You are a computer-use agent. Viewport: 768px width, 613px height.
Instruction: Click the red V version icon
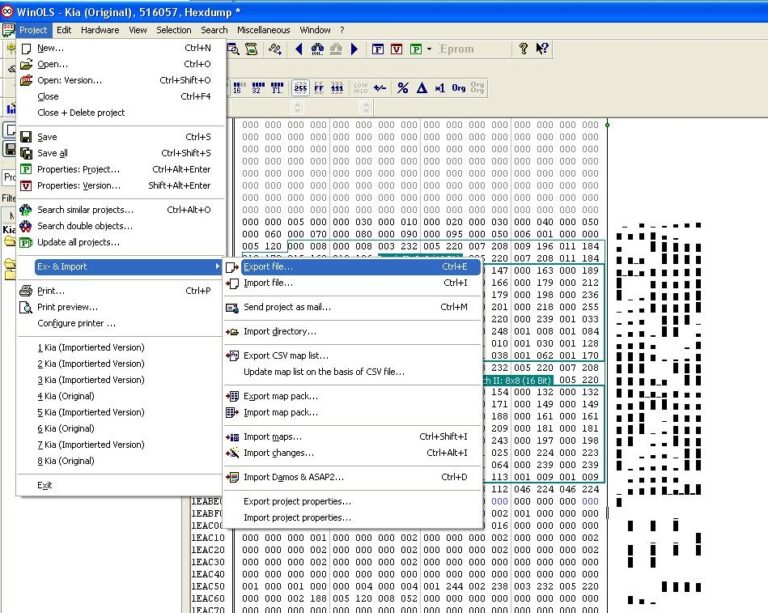pos(397,49)
